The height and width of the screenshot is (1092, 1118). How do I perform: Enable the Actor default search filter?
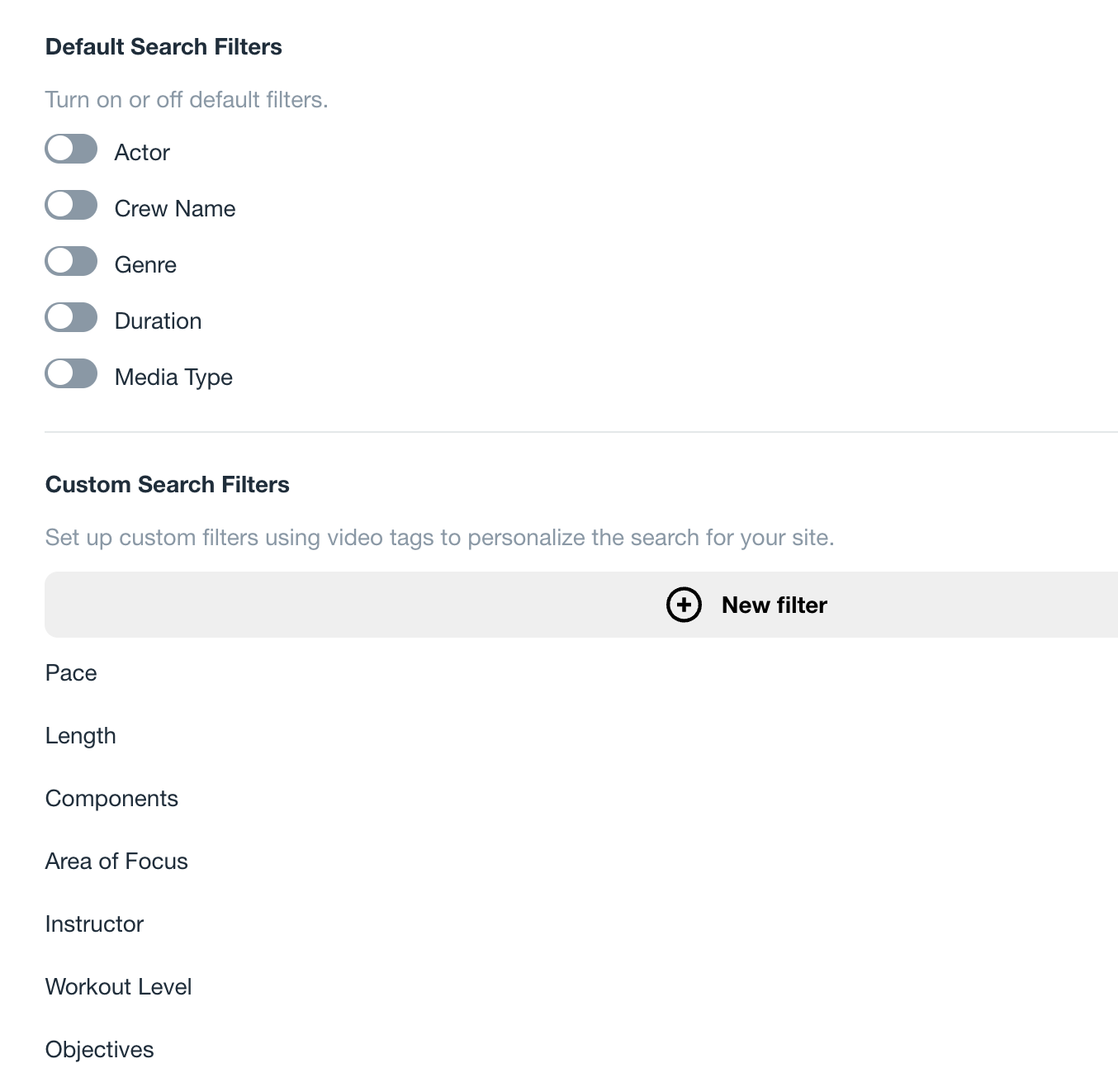click(x=71, y=149)
